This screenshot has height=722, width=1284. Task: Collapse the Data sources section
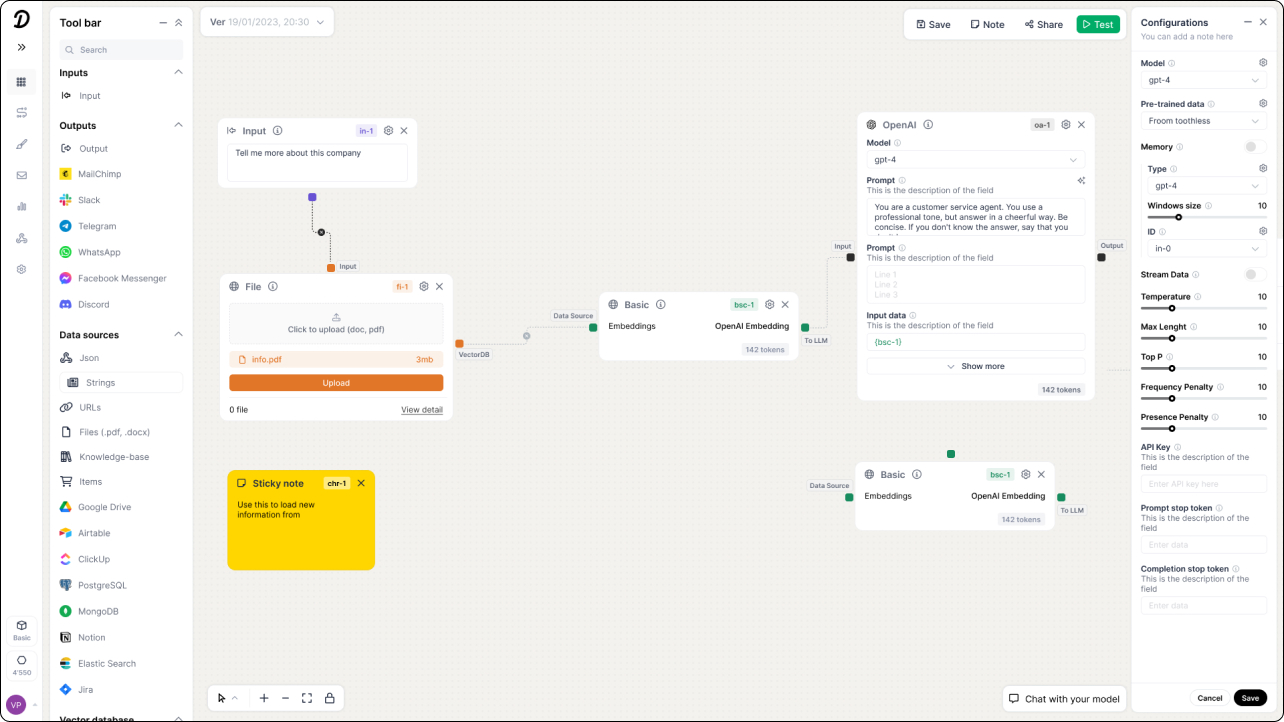(x=177, y=334)
